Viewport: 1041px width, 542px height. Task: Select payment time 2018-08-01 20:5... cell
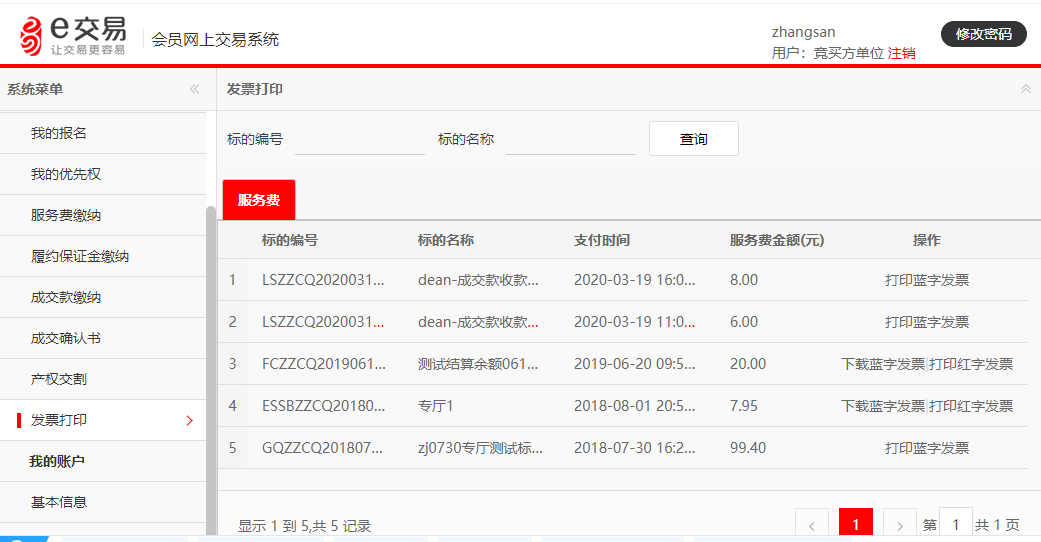click(635, 406)
